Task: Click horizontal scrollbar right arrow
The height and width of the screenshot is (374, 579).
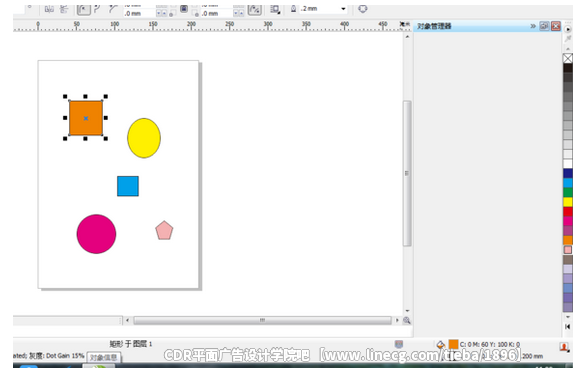Action: coord(397,320)
